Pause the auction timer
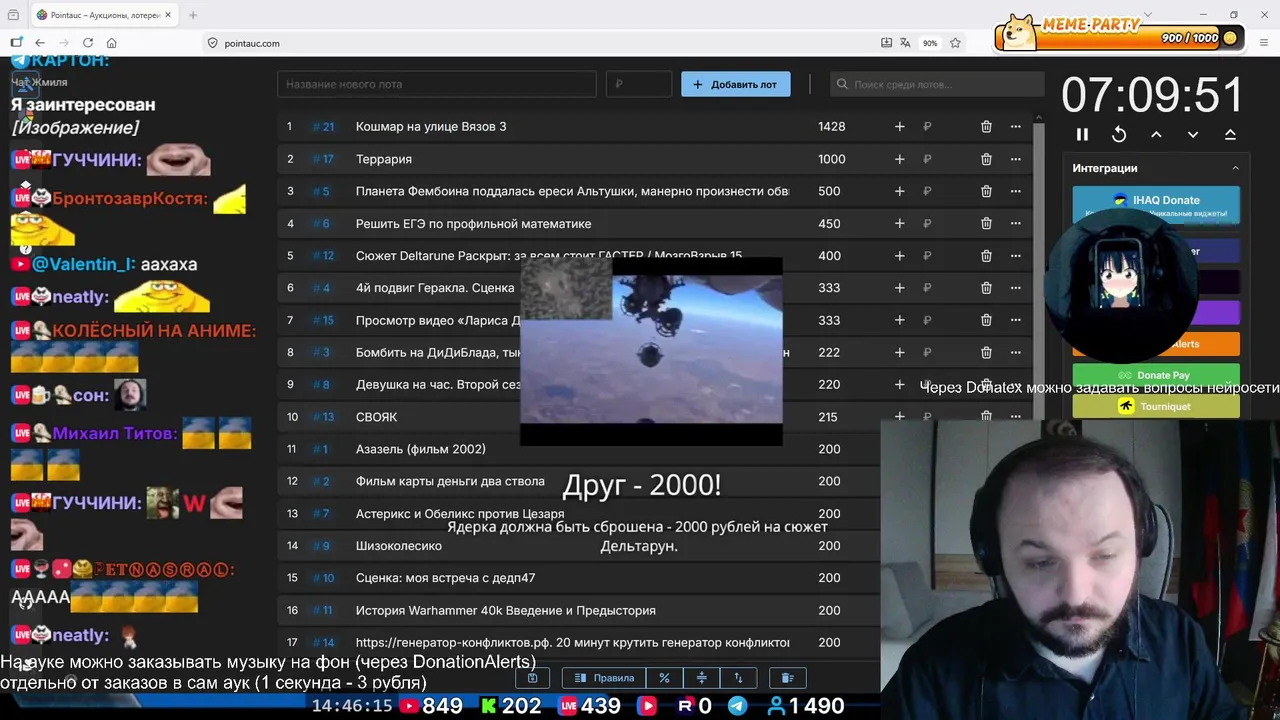Screen dimensions: 1280x720 click(1082, 134)
